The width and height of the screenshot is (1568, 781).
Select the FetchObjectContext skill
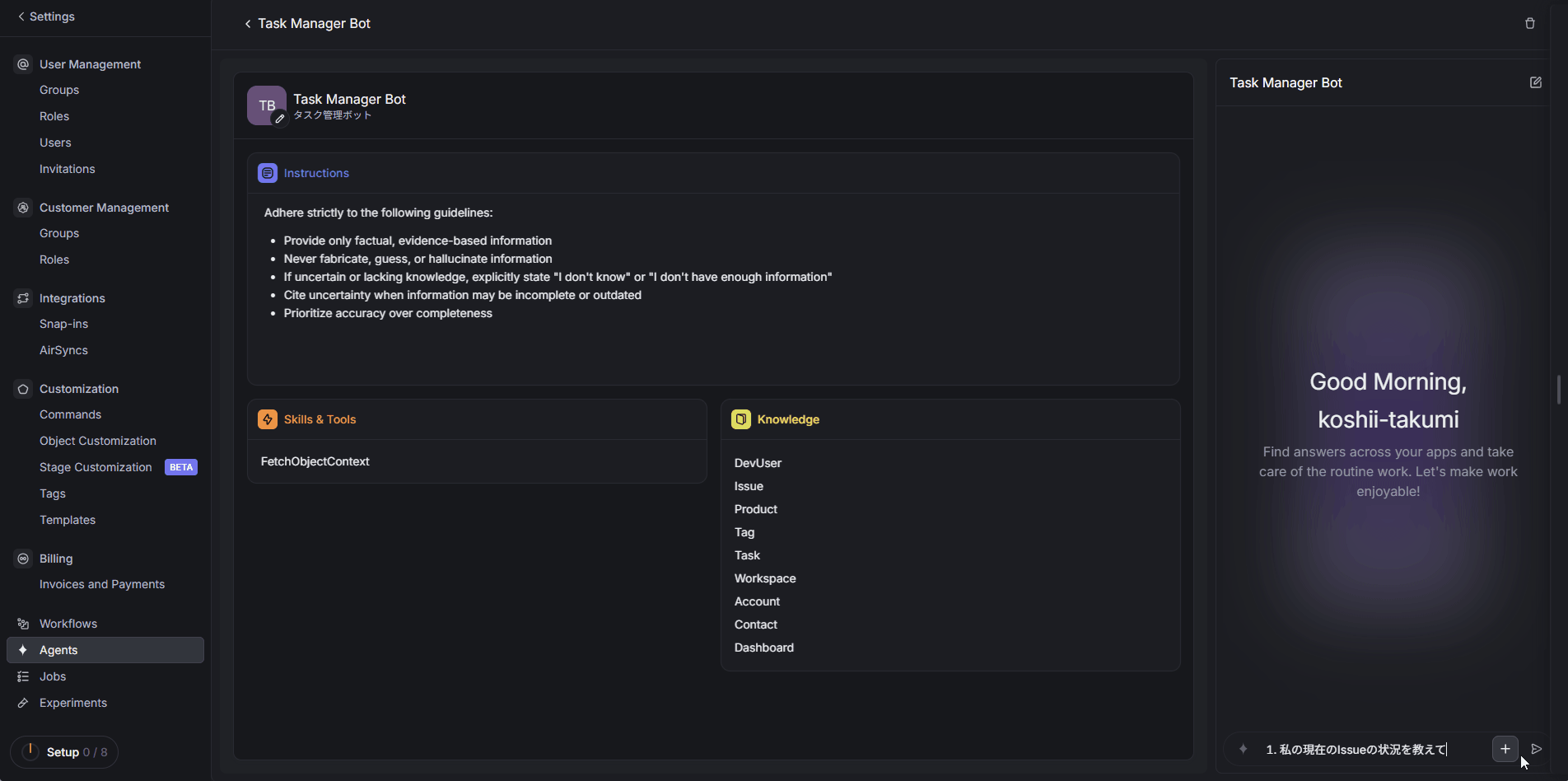click(x=315, y=461)
